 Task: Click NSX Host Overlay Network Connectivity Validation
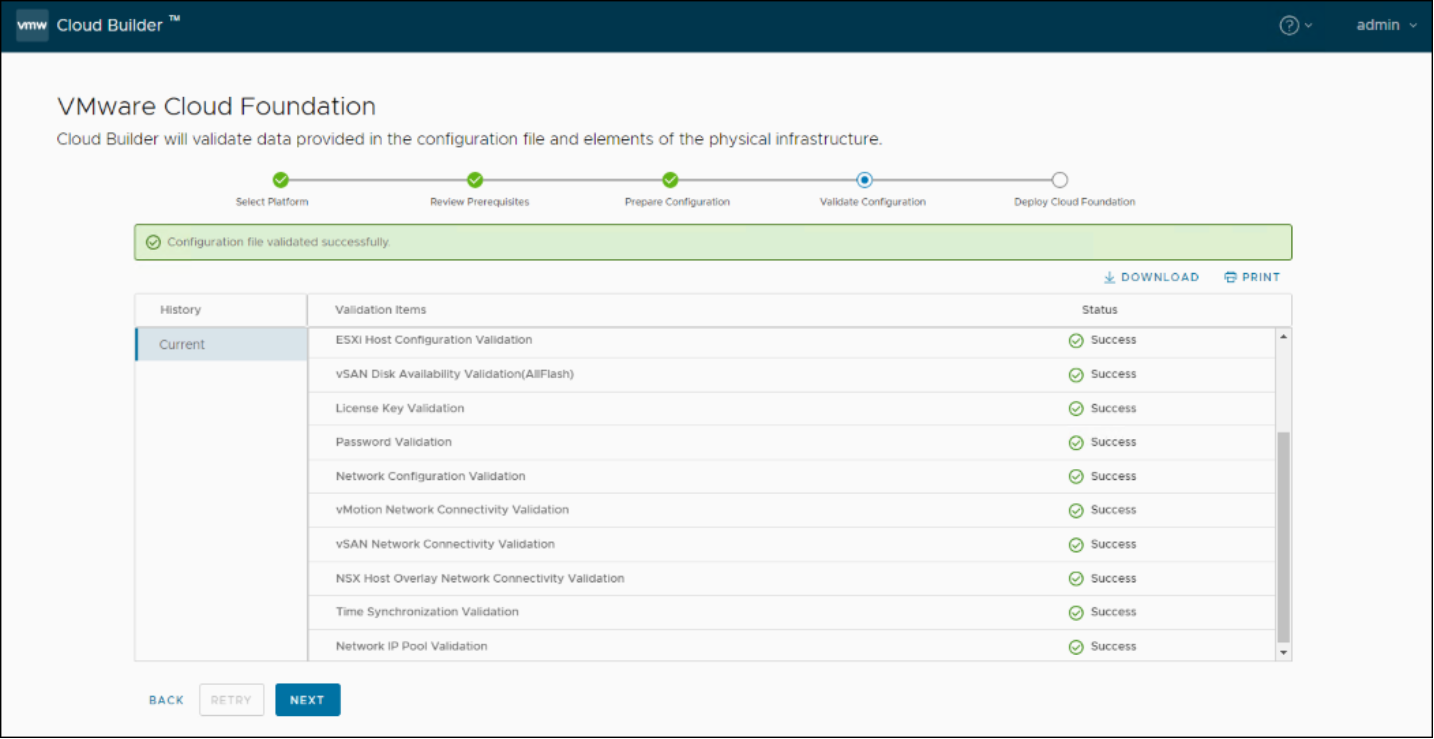(x=480, y=578)
